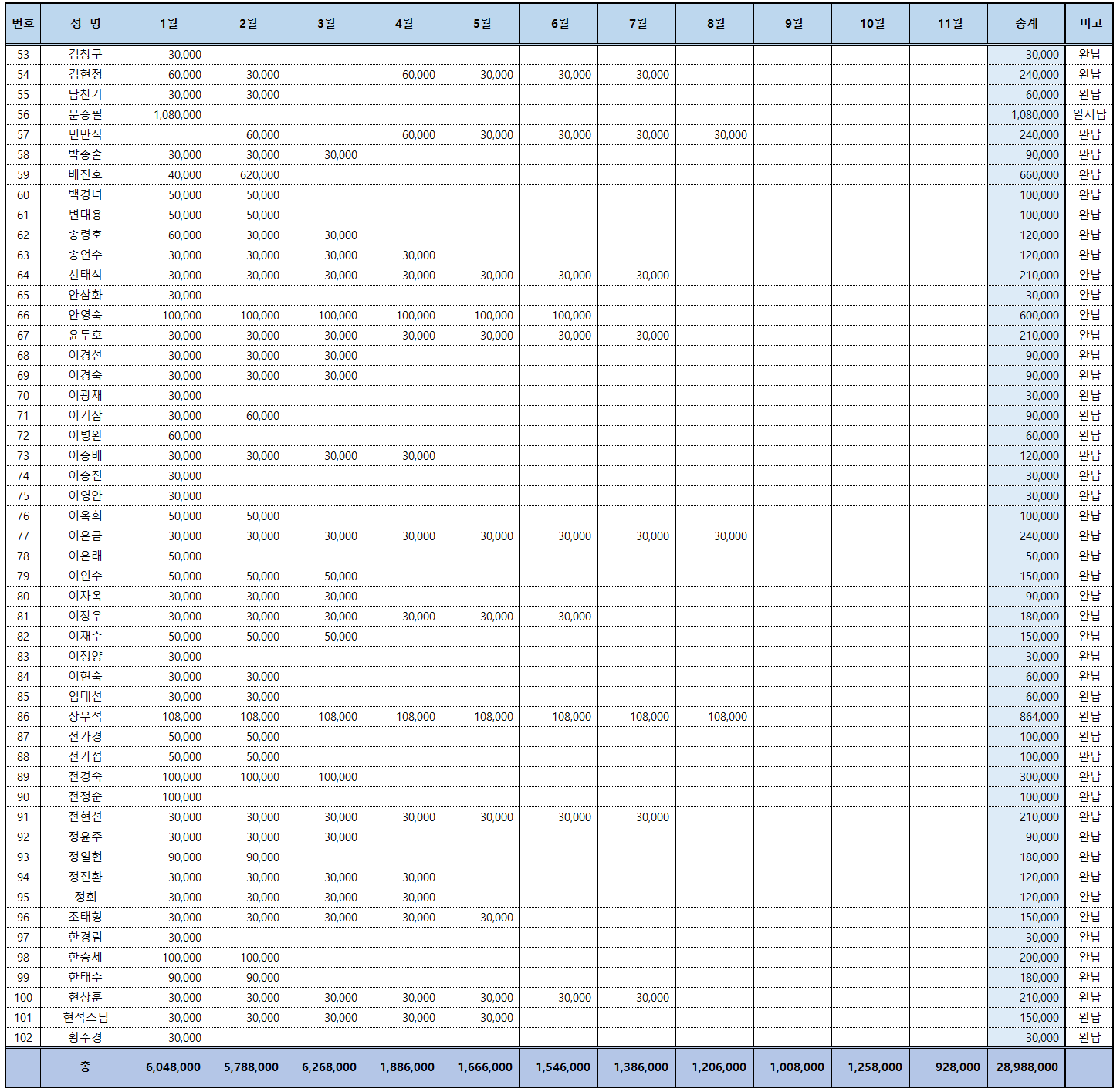Select name cell 정회
This screenshot has width=1120, height=1092.
[86, 898]
